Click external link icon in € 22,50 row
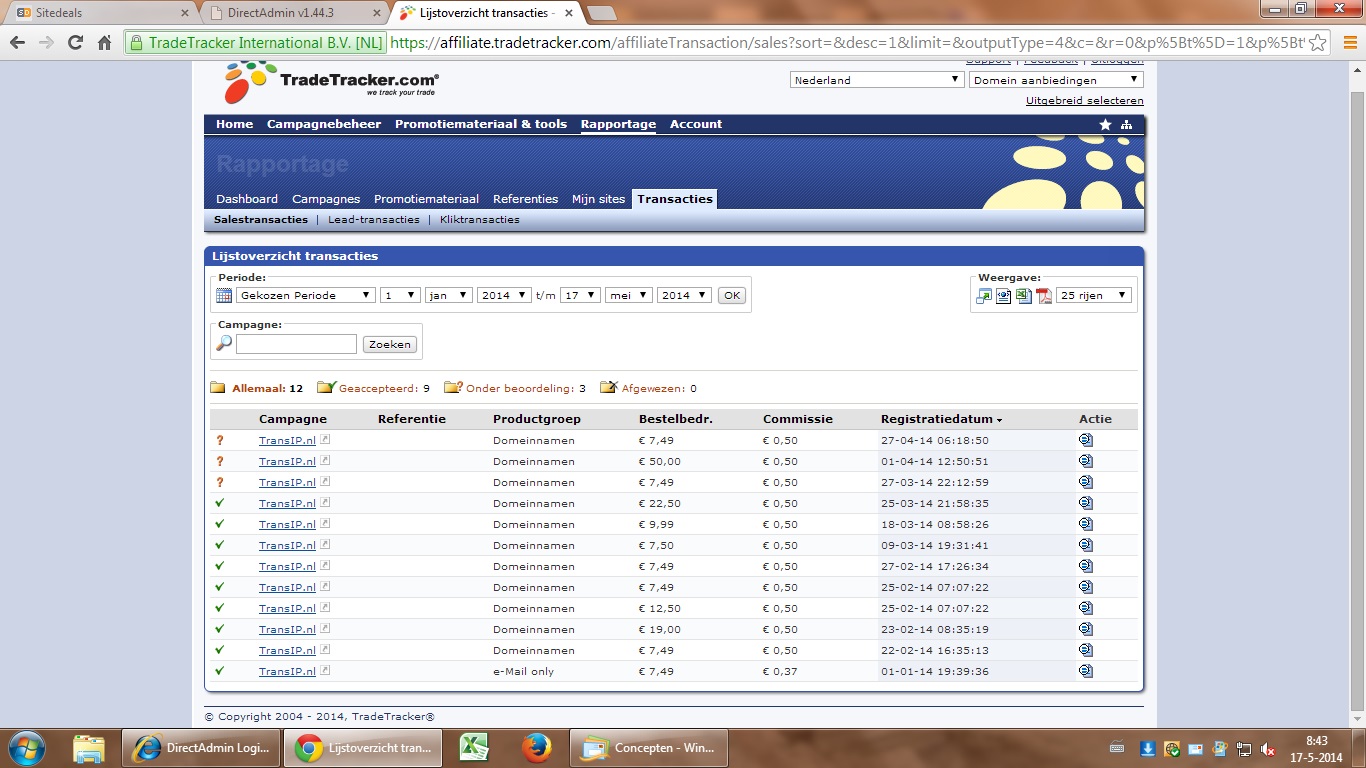1366x768 pixels. [325, 502]
